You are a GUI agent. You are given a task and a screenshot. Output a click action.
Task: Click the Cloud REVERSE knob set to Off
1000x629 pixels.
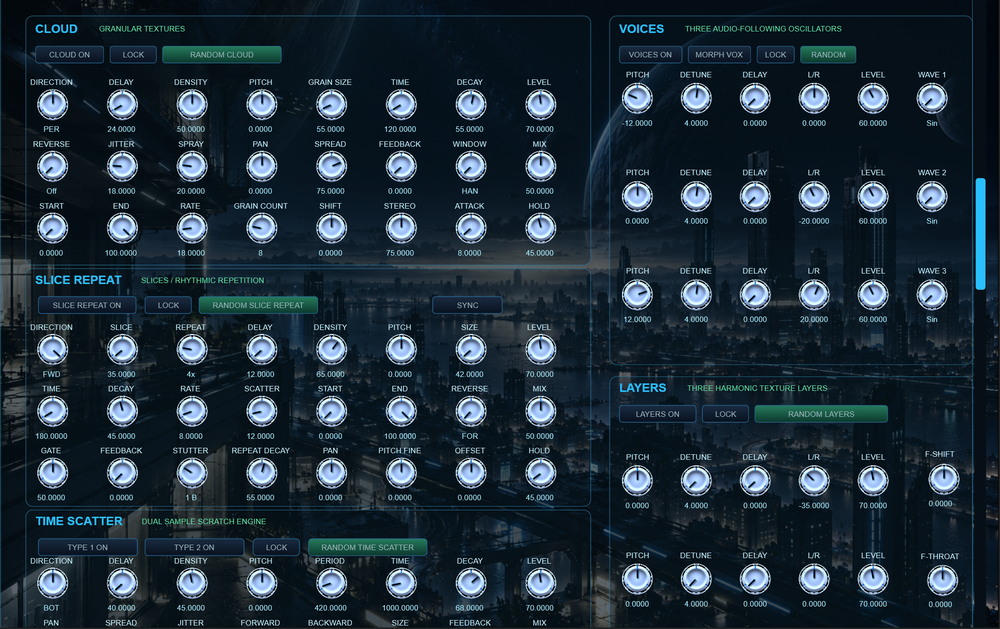[x=52, y=166]
